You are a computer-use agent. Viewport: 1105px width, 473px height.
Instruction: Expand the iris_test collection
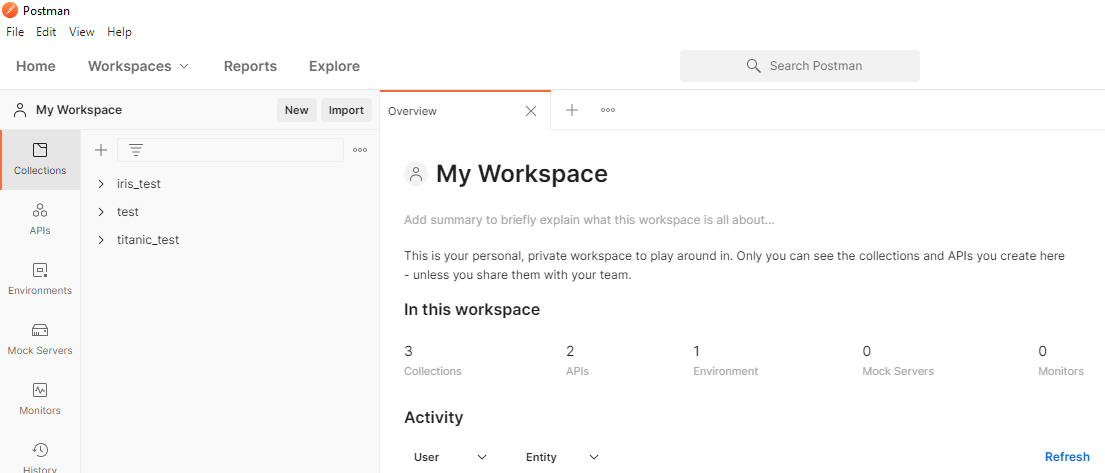[101, 184]
